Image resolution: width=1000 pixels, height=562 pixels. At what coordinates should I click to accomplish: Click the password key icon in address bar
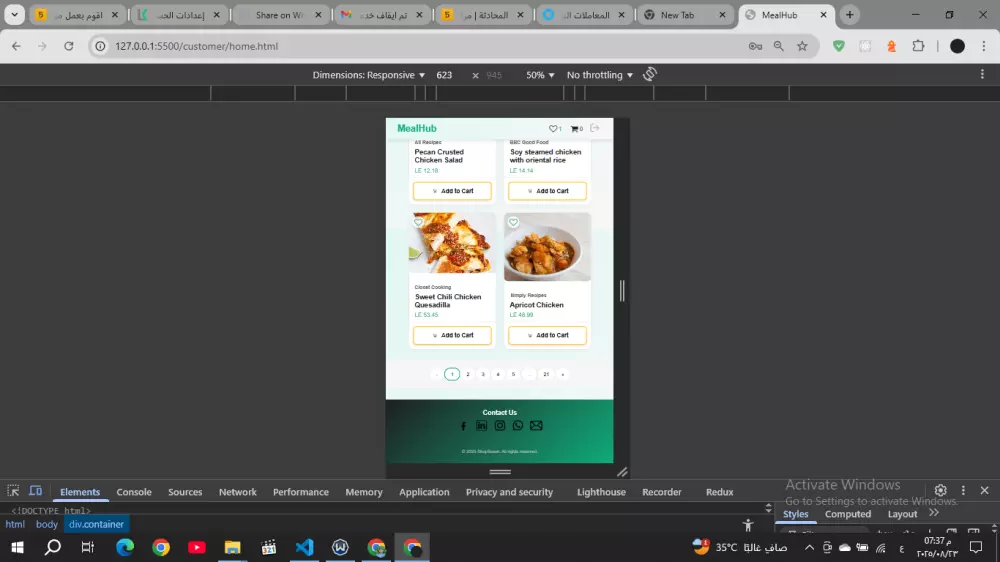pyautogui.click(x=755, y=46)
